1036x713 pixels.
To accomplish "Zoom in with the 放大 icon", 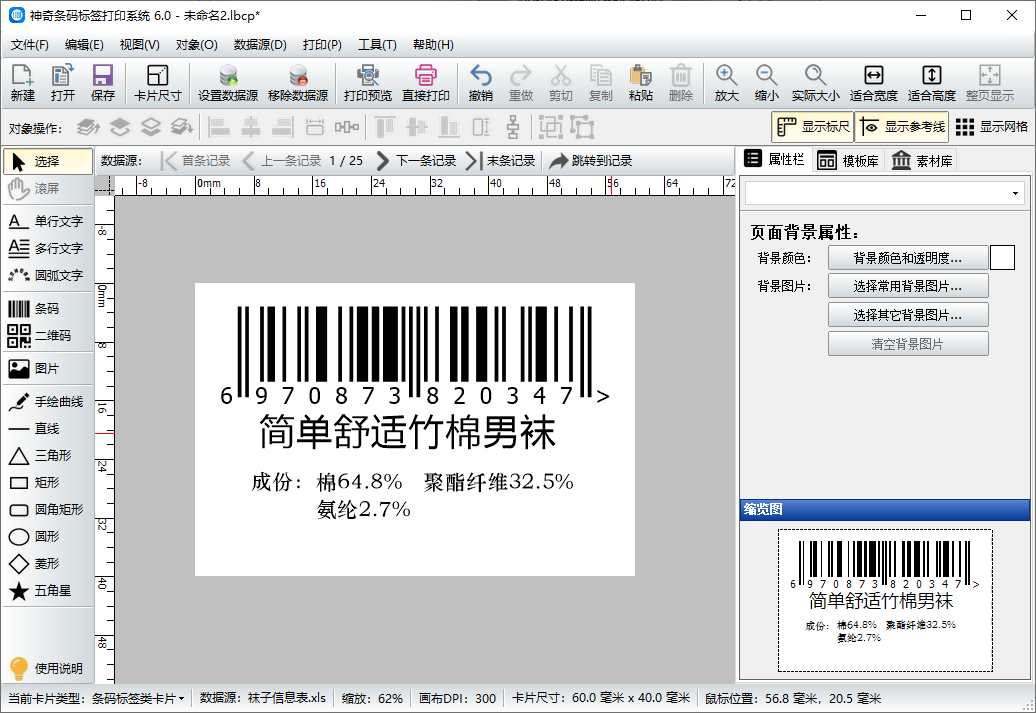I will point(726,83).
